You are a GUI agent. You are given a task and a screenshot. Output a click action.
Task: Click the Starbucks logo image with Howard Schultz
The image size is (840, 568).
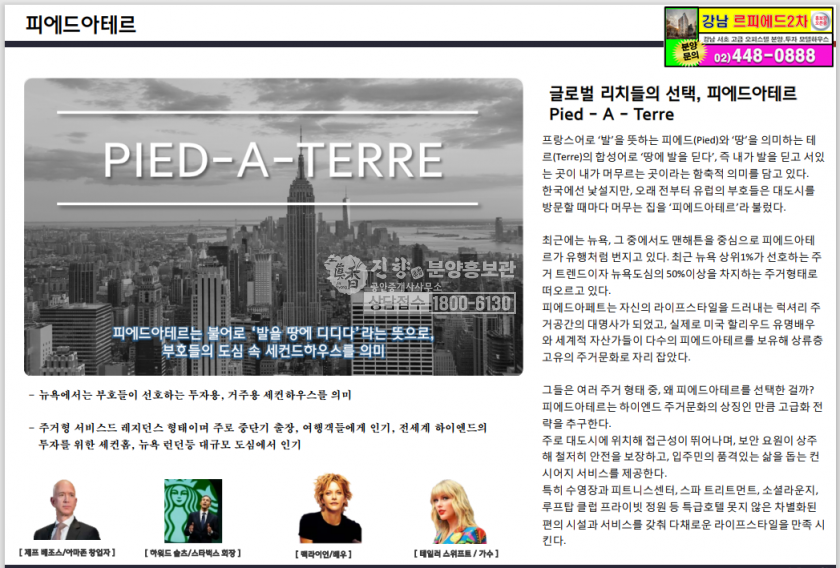193,509
